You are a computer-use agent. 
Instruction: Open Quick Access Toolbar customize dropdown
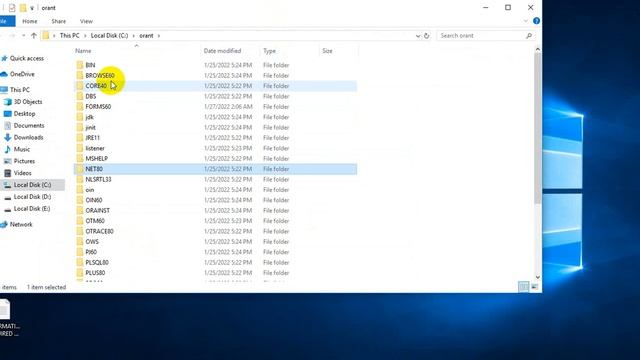(32, 8)
